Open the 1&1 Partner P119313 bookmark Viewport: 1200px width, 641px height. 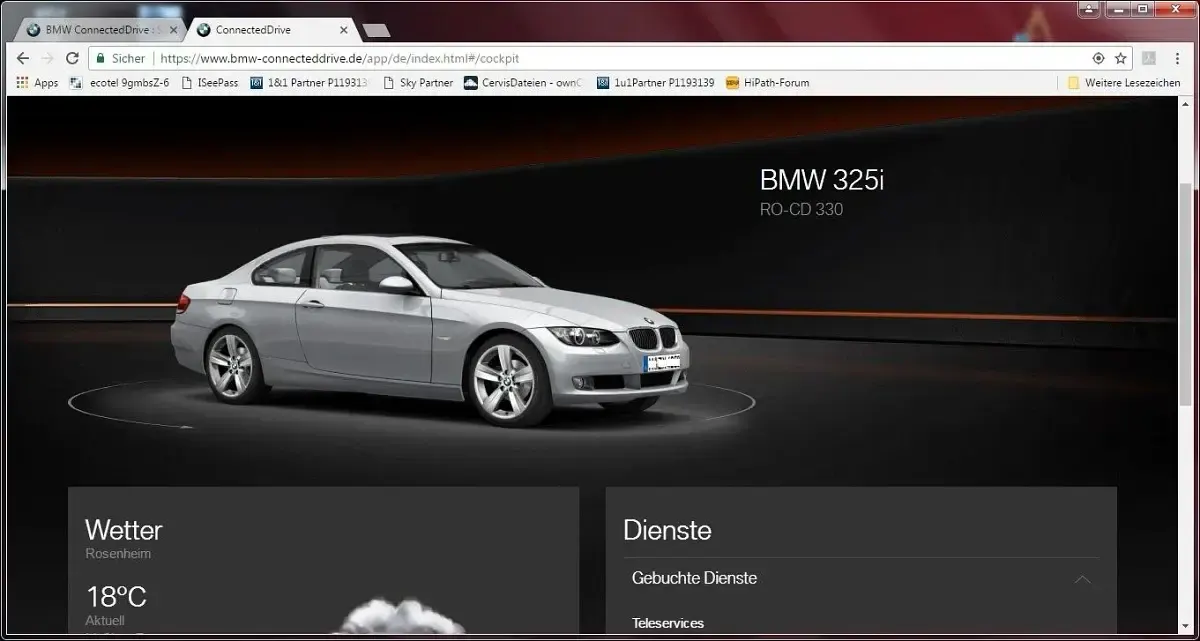click(x=309, y=83)
